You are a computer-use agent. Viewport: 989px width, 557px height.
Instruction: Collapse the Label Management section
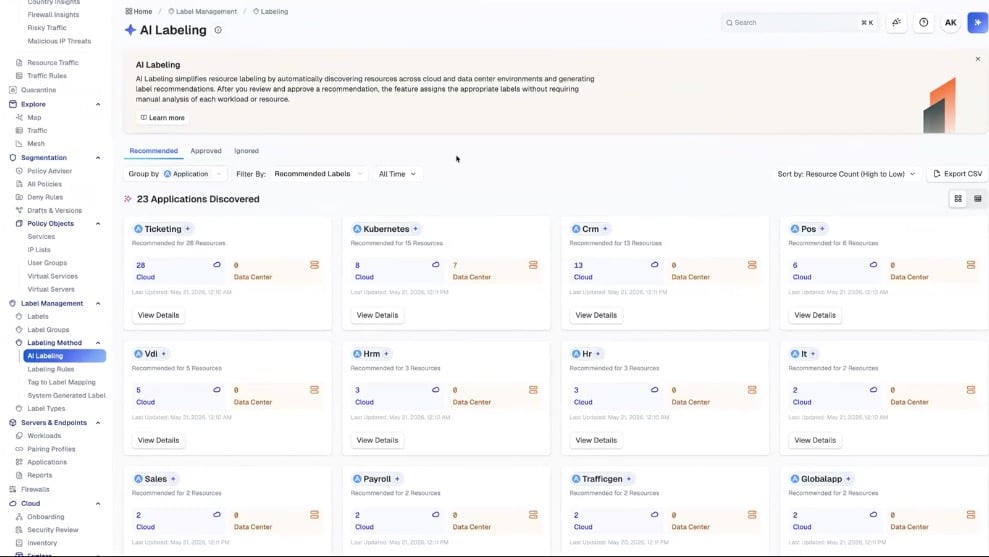pyautogui.click(x=98, y=303)
